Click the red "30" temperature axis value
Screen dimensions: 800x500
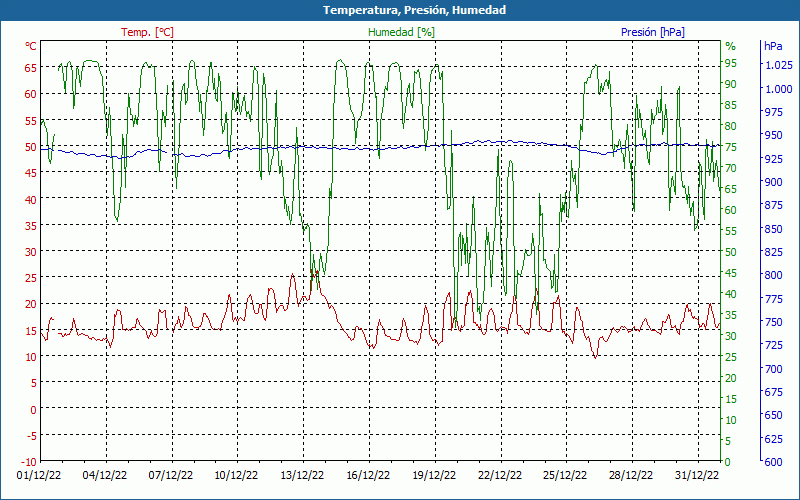click(x=31, y=252)
